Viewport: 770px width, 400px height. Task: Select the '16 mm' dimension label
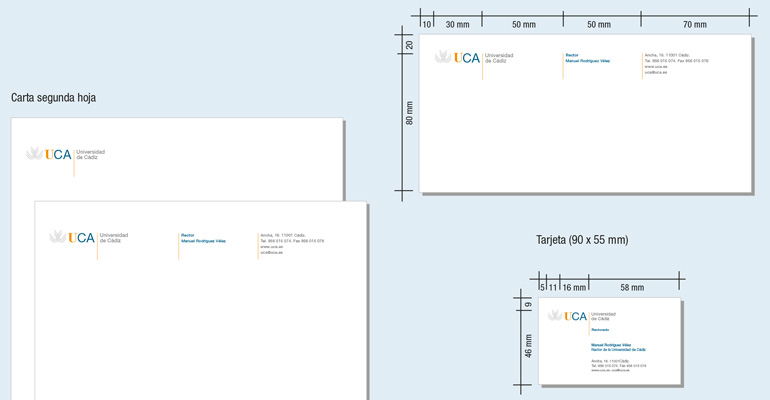point(574,288)
